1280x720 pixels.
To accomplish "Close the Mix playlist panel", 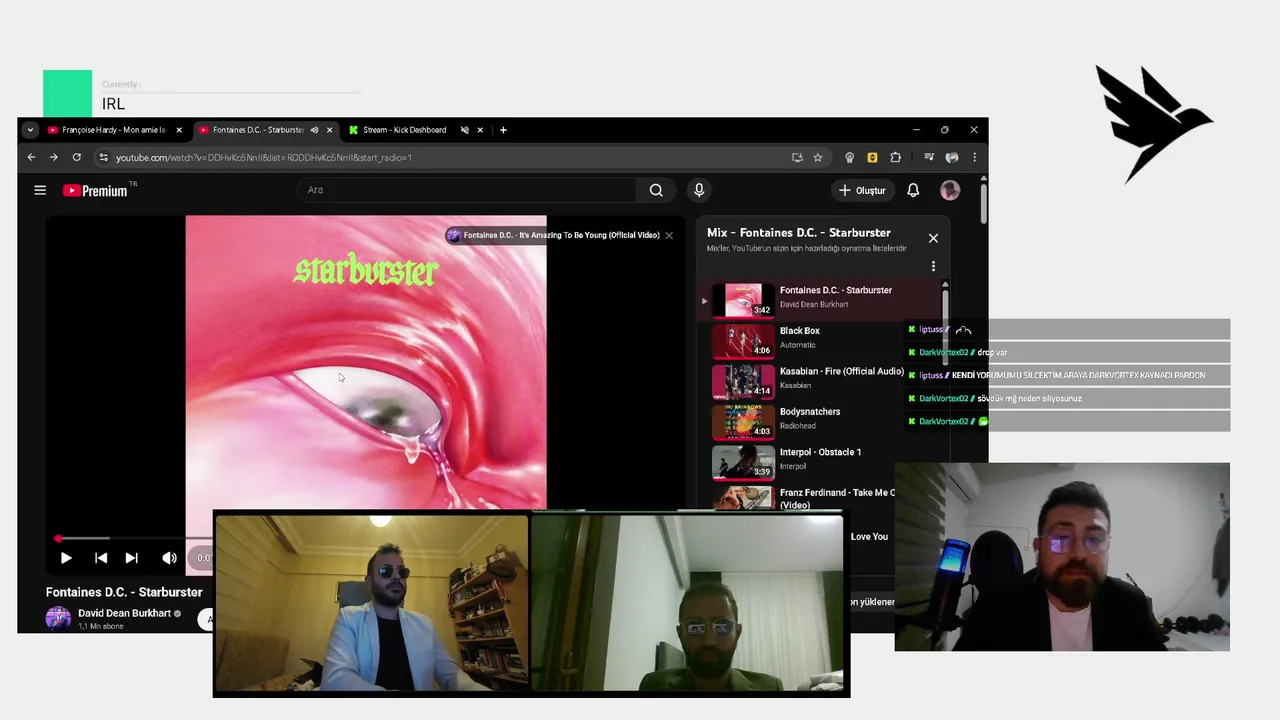I will click(933, 238).
